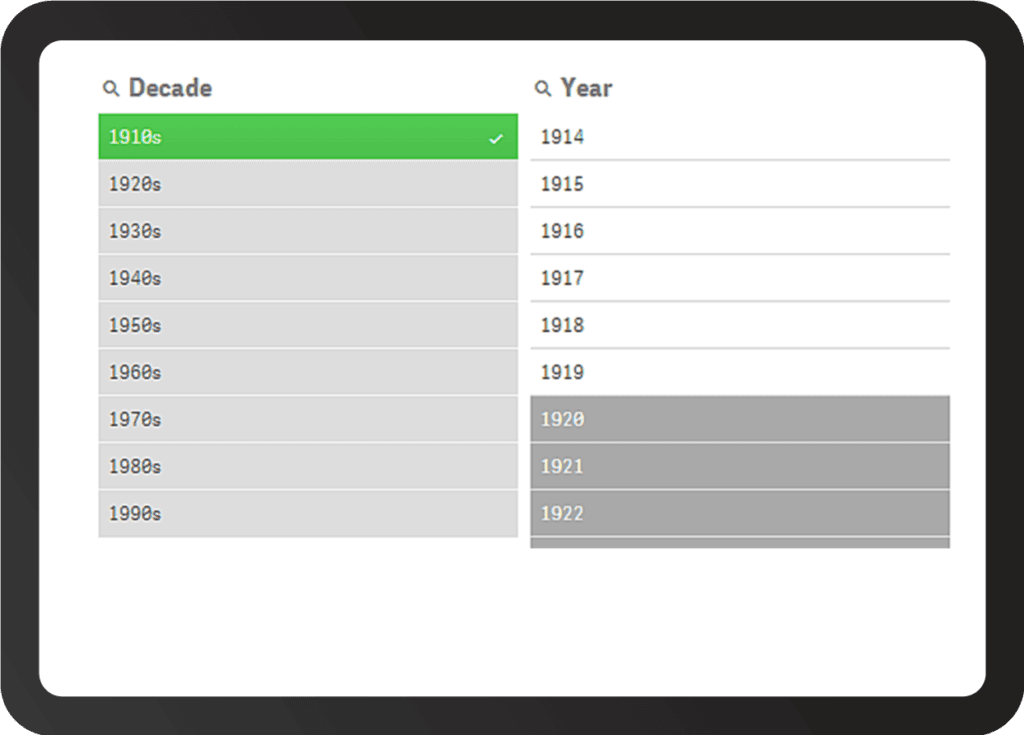Select the 1990s decade
This screenshot has height=735, width=1024.
click(308, 513)
